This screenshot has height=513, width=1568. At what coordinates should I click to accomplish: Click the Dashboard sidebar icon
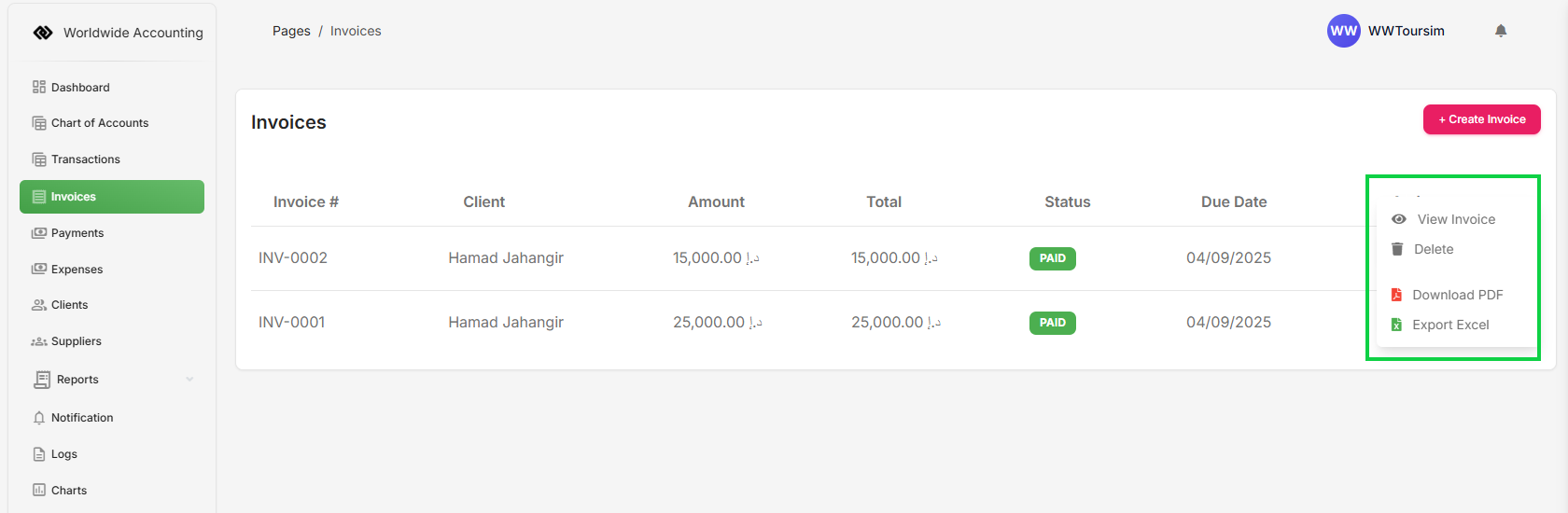pos(39,87)
